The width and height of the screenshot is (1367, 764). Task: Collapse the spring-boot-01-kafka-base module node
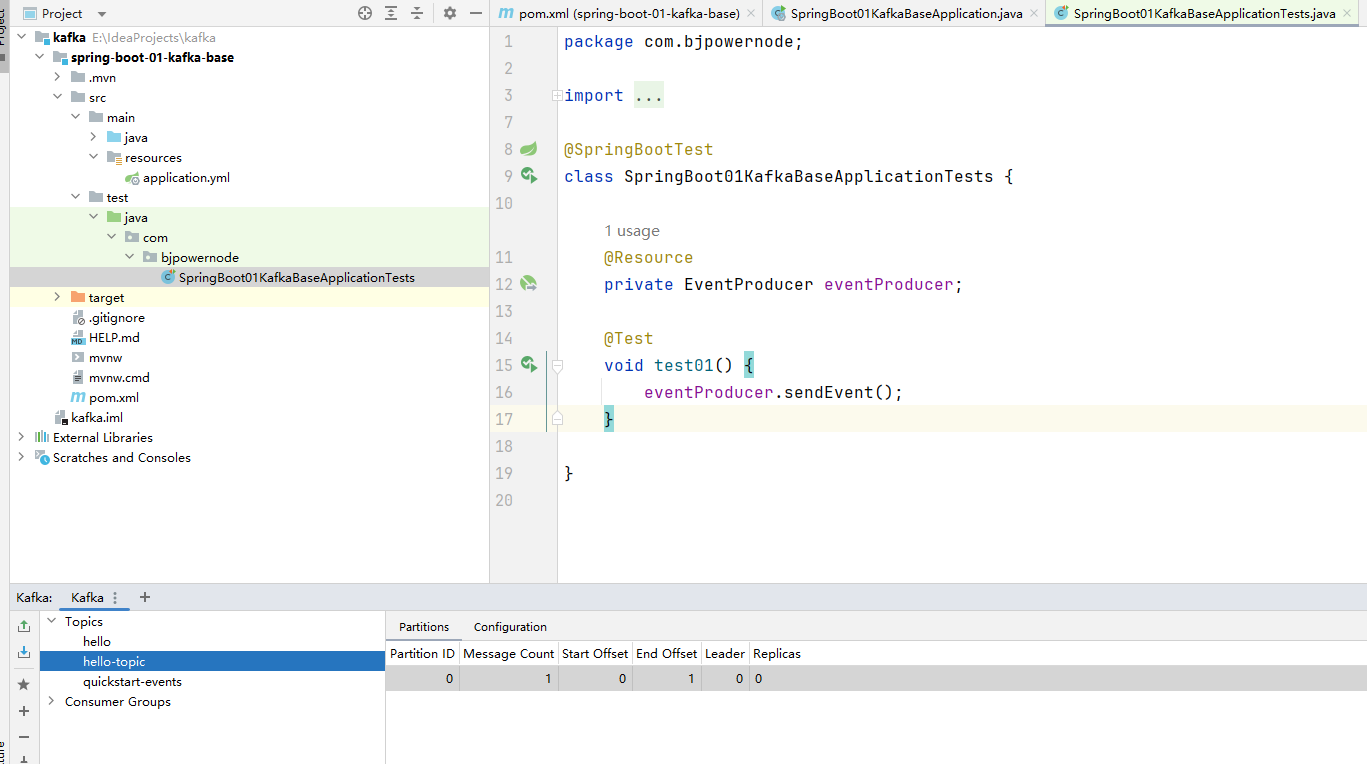pyautogui.click(x=40, y=57)
